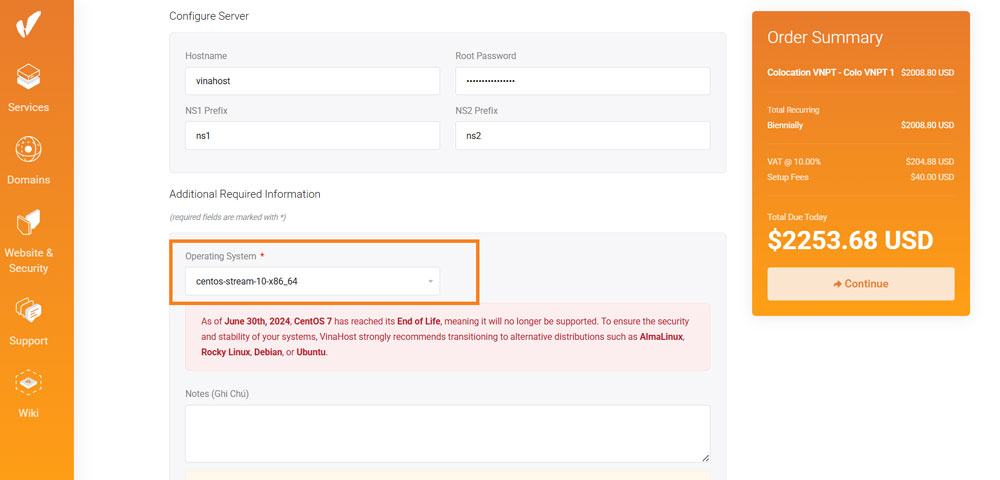Click the Website & Security menu label
Image resolution: width=1000 pixels, height=480 pixels.
tap(28, 260)
